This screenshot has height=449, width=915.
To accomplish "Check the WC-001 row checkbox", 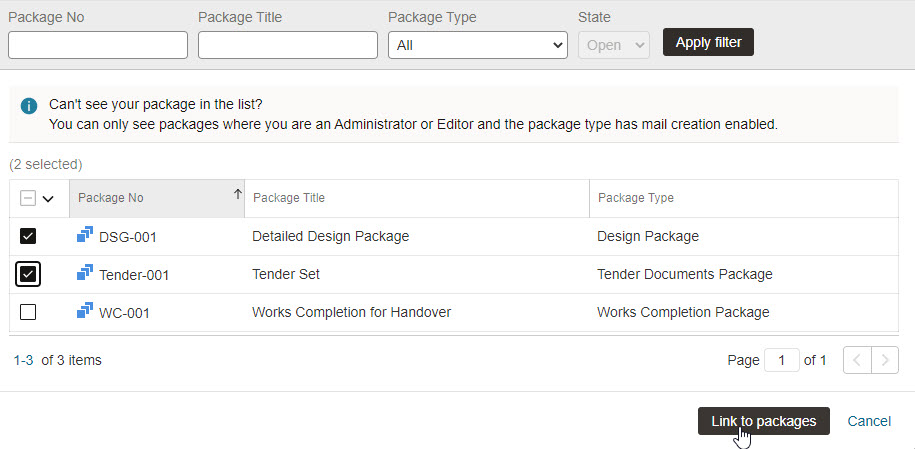I will point(28,312).
